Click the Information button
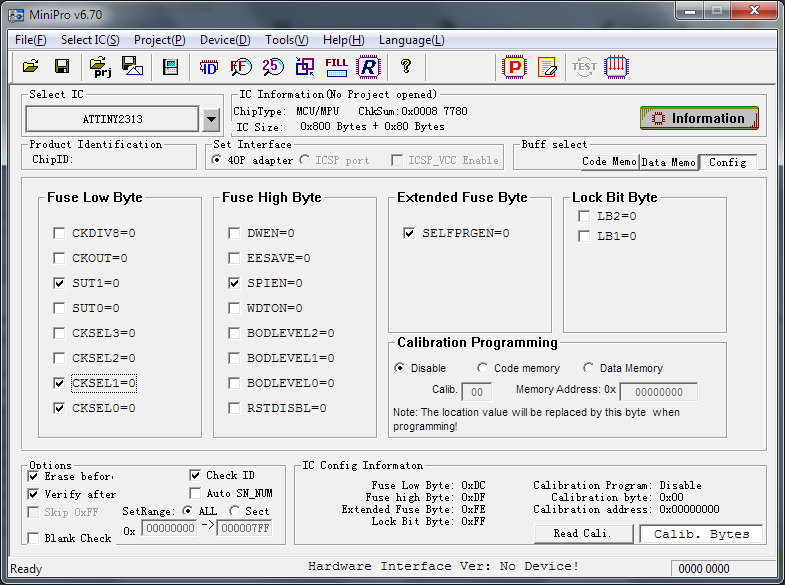Image resolution: width=785 pixels, height=585 pixels. (x=699, y=118)
